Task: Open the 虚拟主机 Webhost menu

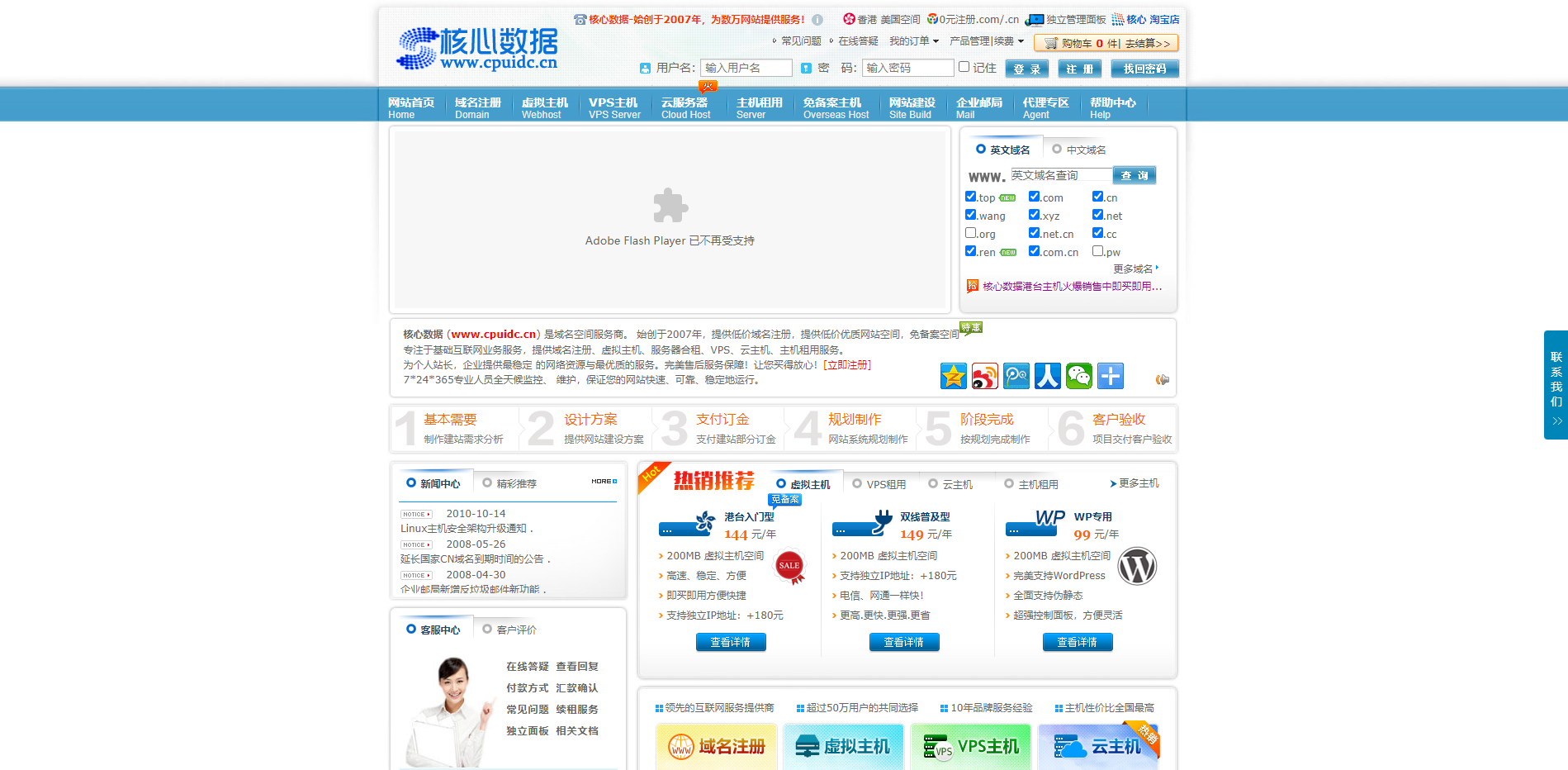Action: [544, 107]
